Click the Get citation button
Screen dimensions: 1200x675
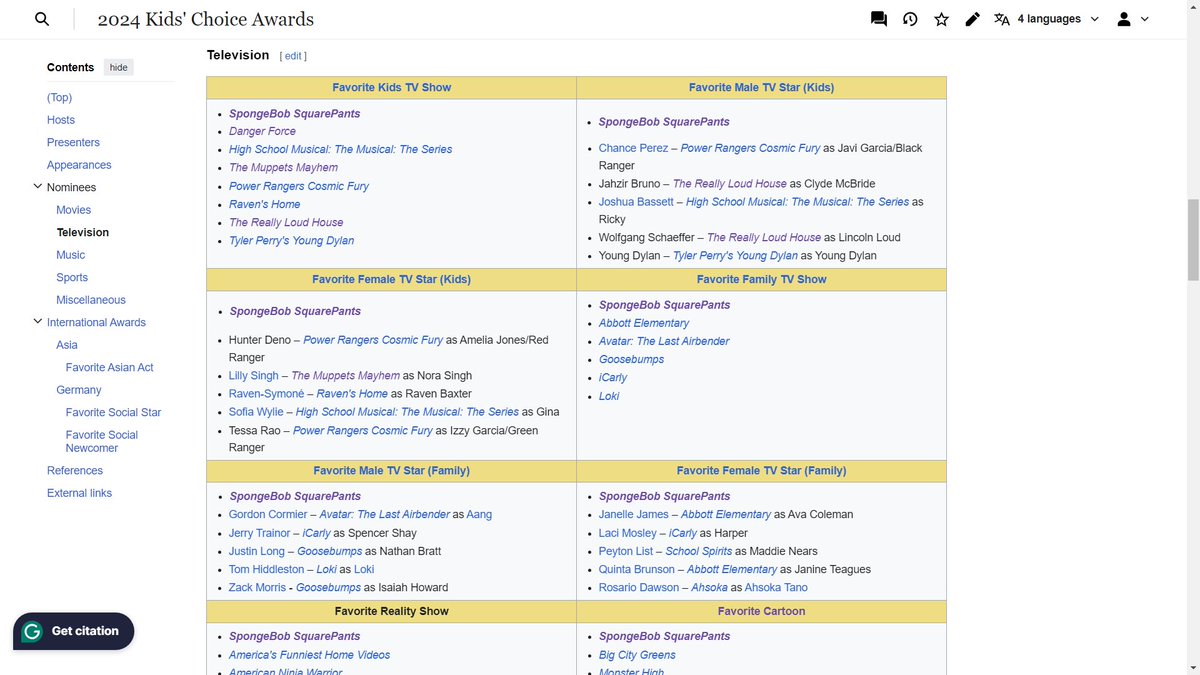(x=73, y=631)
